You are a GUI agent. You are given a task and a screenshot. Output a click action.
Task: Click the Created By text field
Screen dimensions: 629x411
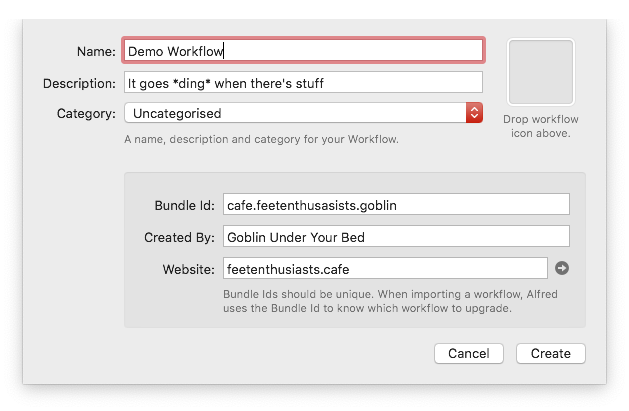[396, 236]
